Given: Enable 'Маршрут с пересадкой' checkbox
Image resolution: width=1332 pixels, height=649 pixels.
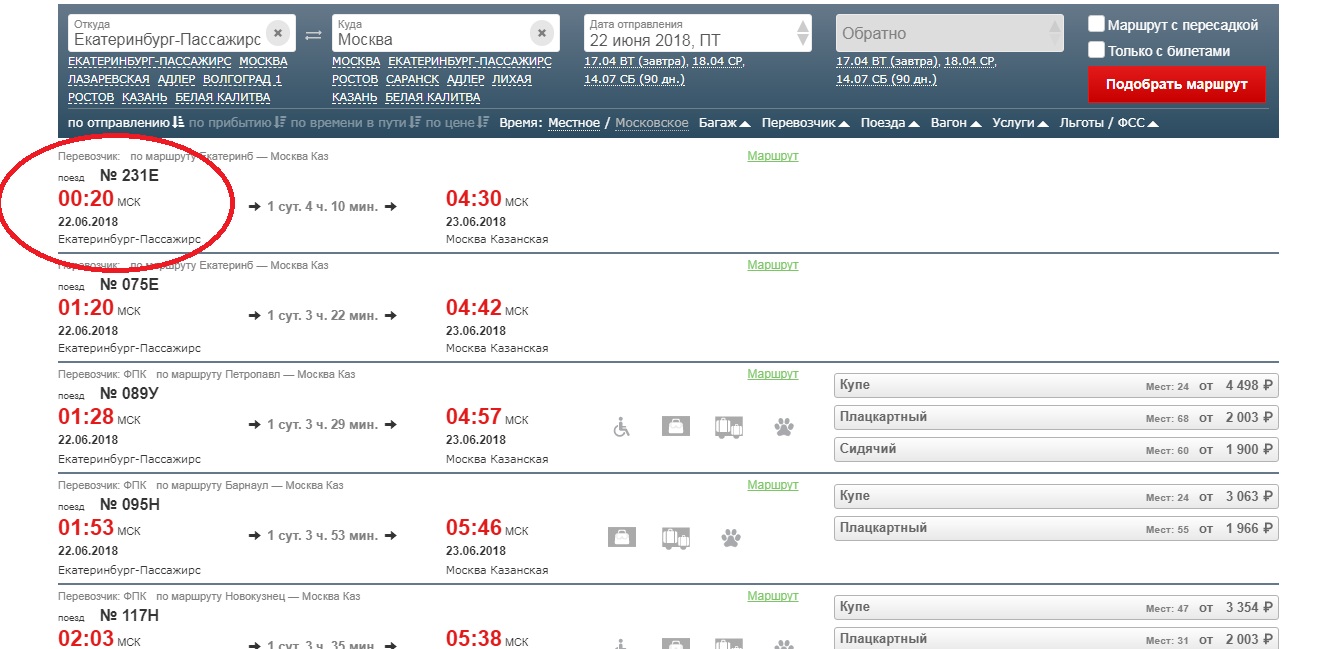Looking at the screenshot, I should click(1097, 25).
